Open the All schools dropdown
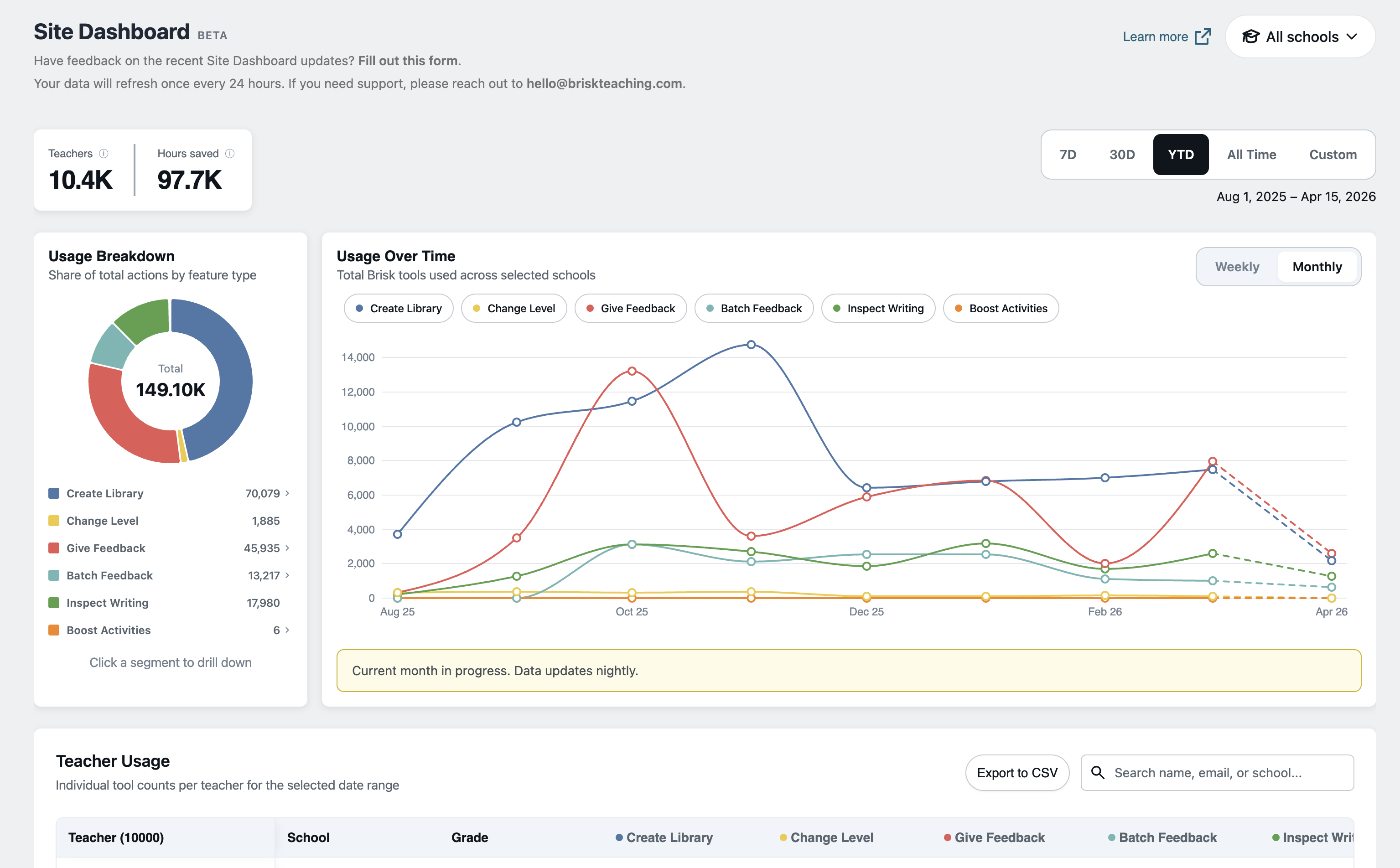Screen dimensions: 1400x868 (x=1300, y=36)
